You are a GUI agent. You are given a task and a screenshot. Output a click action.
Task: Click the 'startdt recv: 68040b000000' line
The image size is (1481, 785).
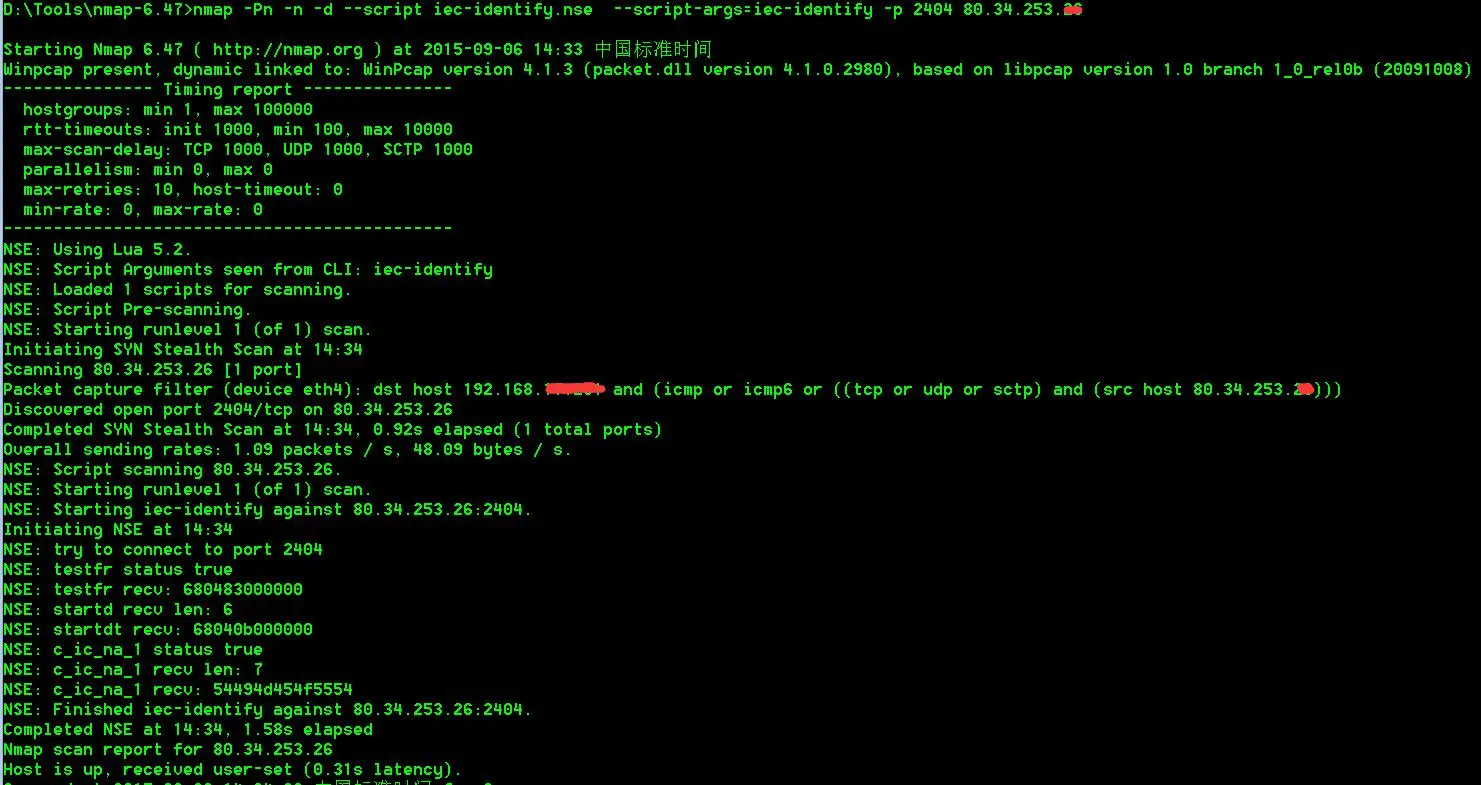(x=157, y=630)
